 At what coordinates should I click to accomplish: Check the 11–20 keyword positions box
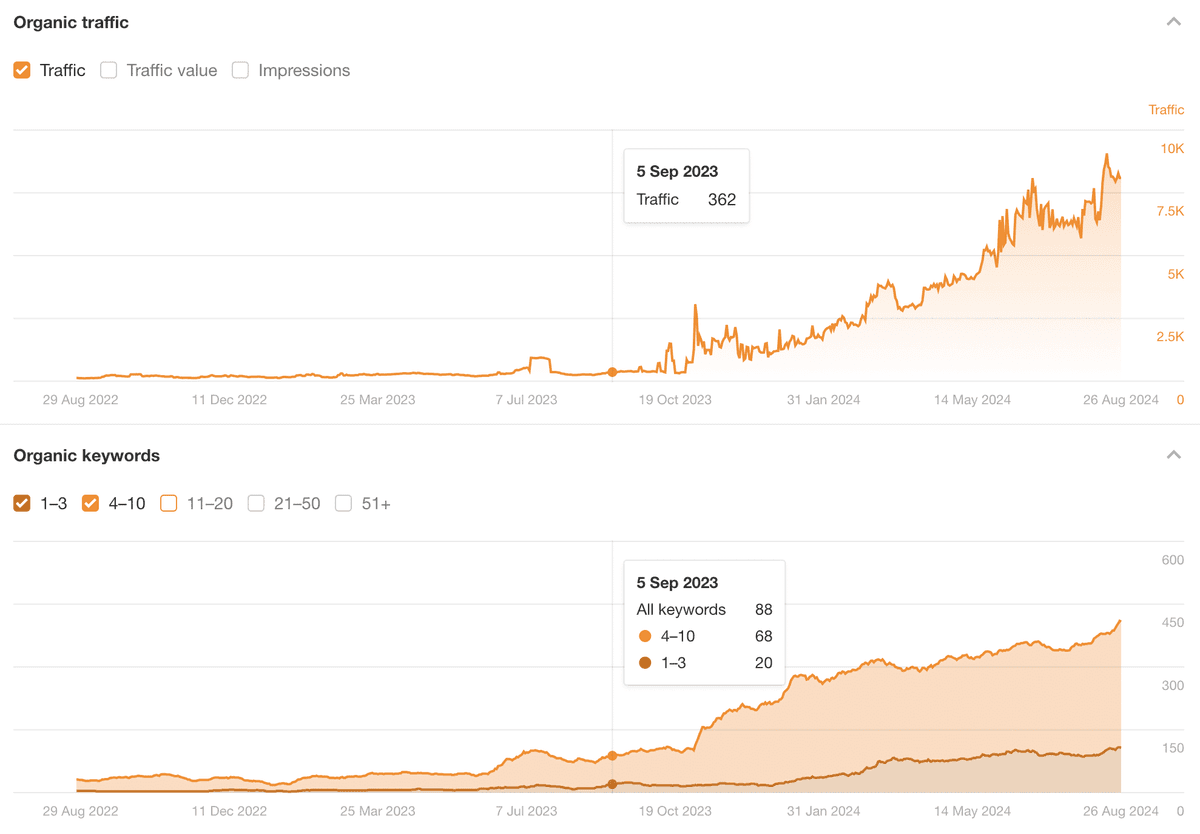coord(168,504)
